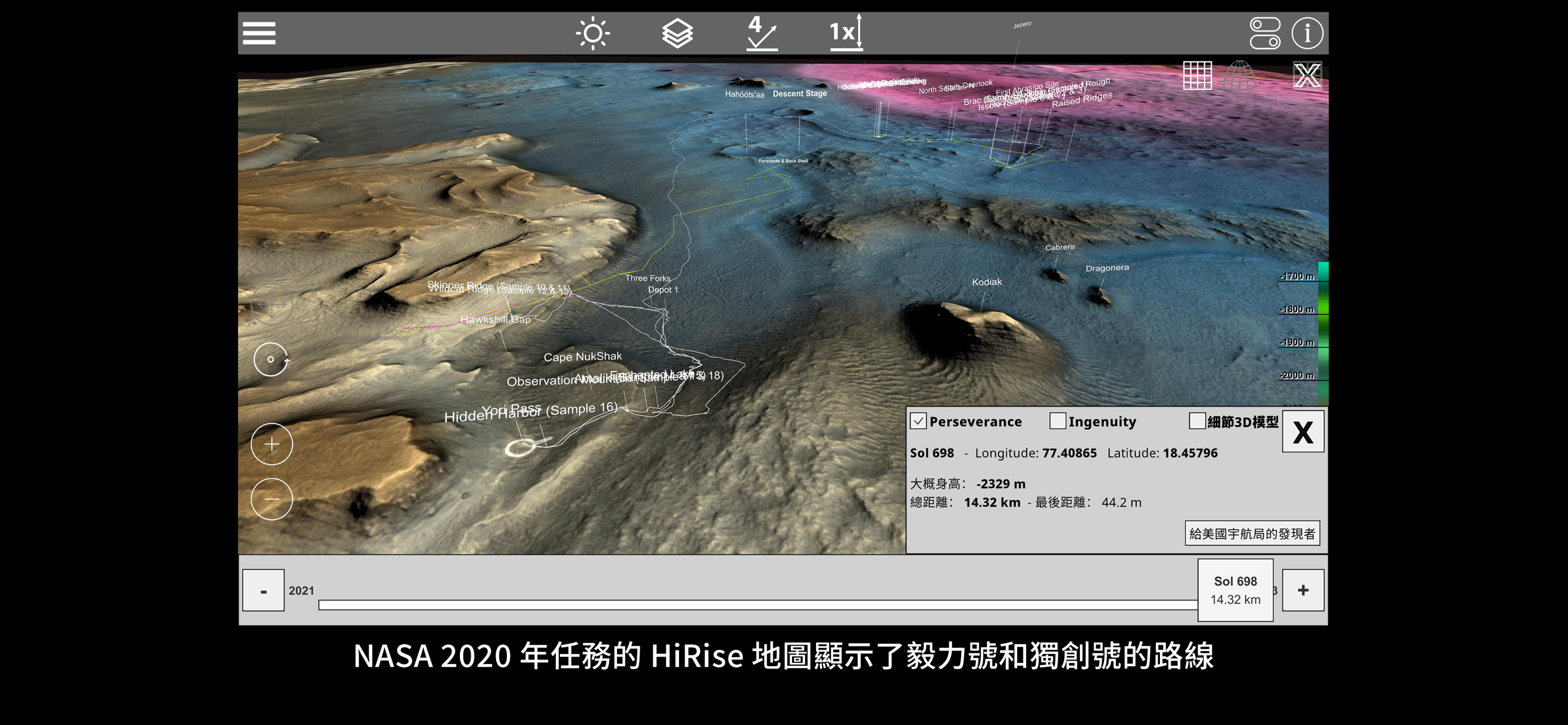Viewport: 1568px width, 725px height.
Task: Enable the Perseverance rover checkbox
Action: click(x=918, y=421)
